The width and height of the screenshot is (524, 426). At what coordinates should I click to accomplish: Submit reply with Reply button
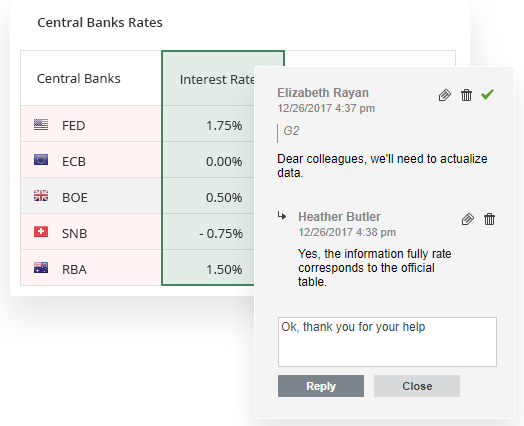[321, 386]
